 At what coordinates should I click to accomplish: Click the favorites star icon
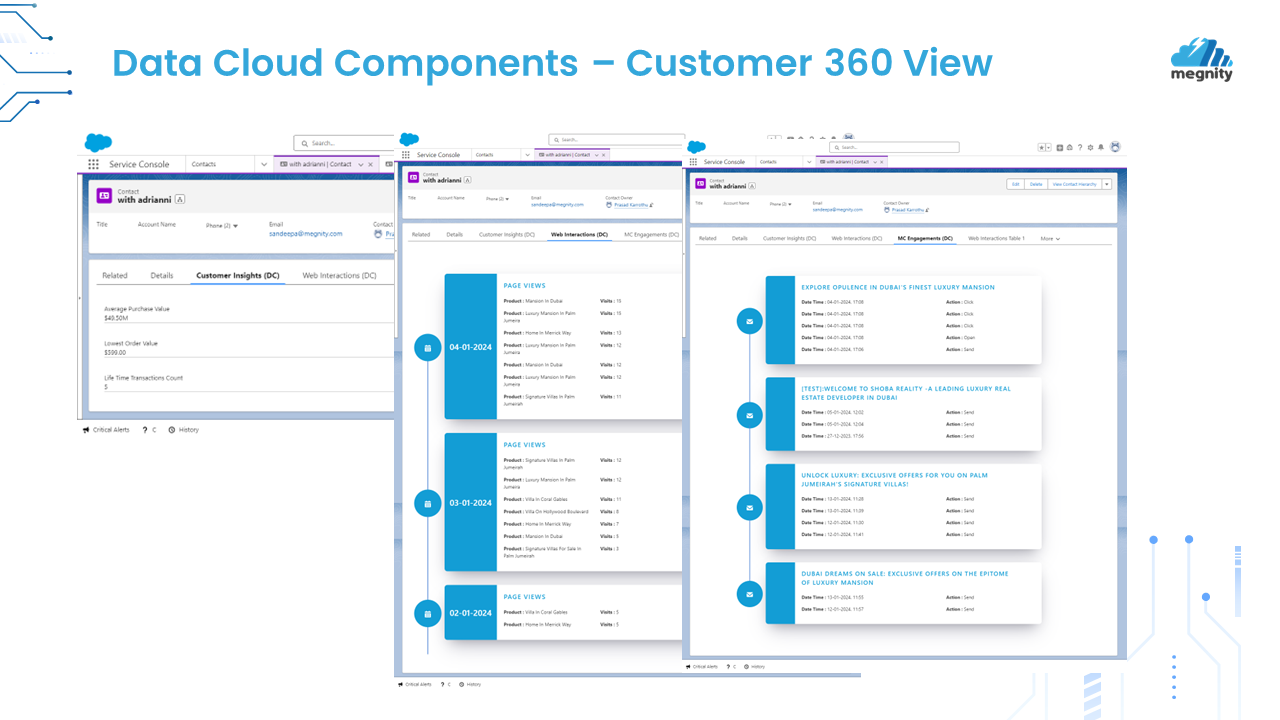click(x=1041, y=146)
